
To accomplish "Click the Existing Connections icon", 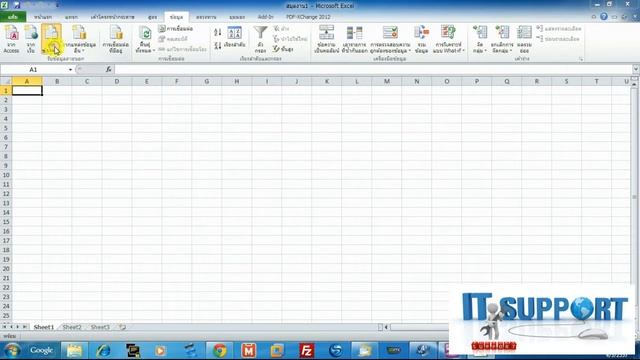I will (116, 38).
